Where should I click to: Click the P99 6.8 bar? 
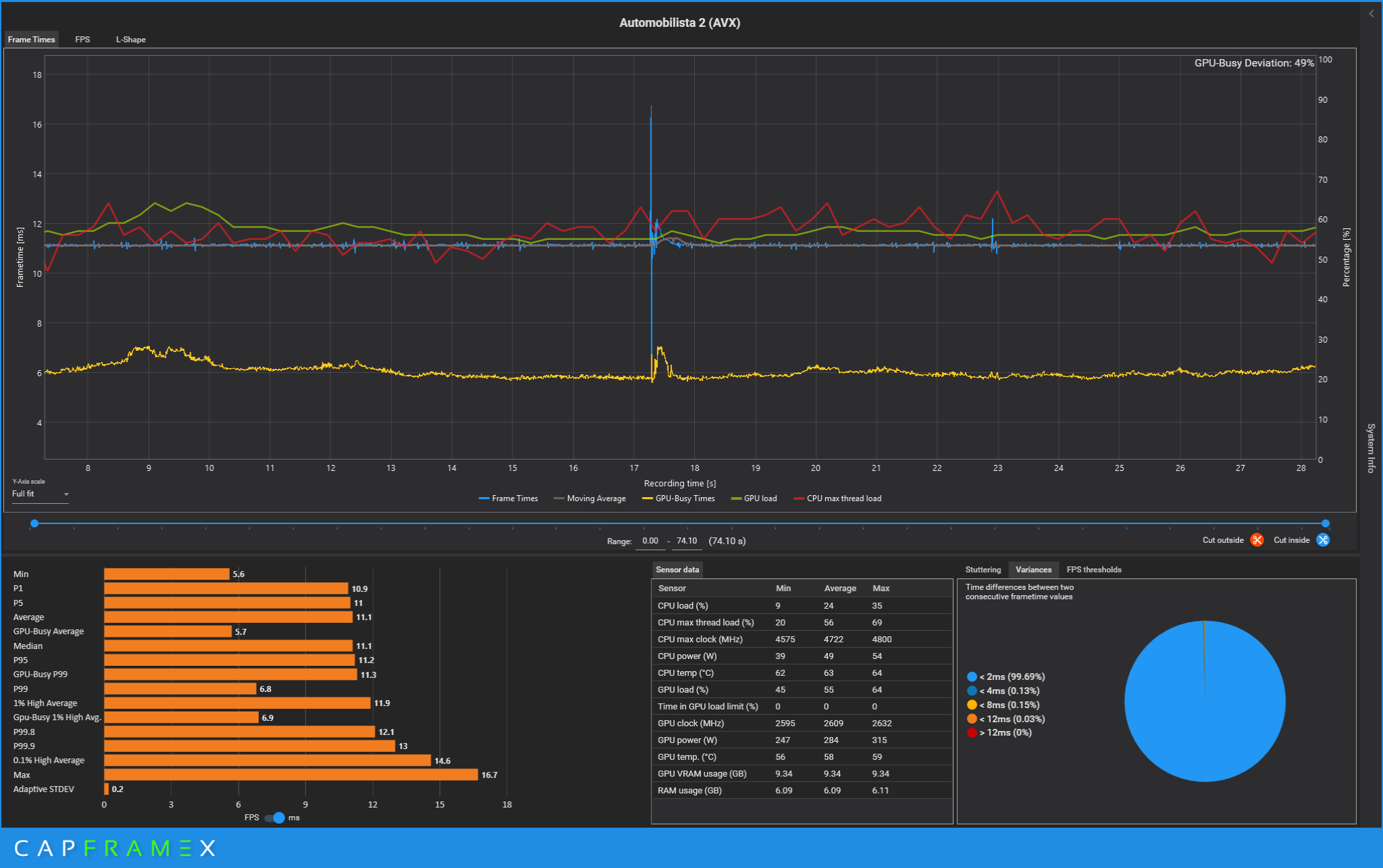coord(180,689)
